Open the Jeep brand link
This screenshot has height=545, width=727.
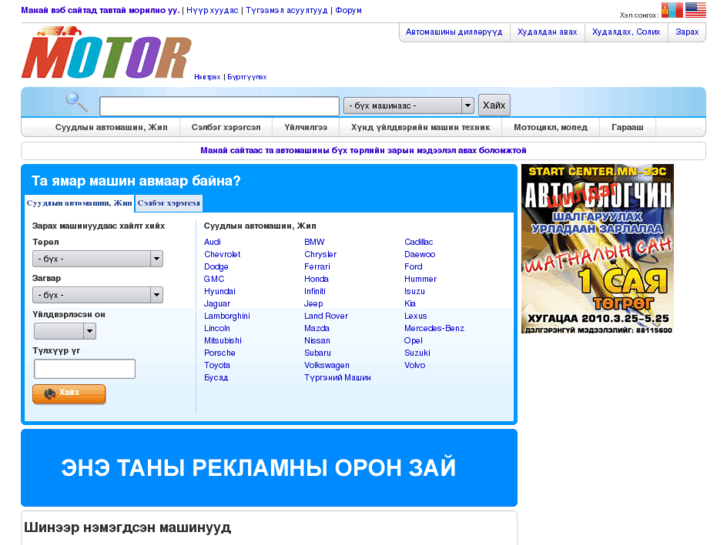pyautogui.click(x=313, y=304)
